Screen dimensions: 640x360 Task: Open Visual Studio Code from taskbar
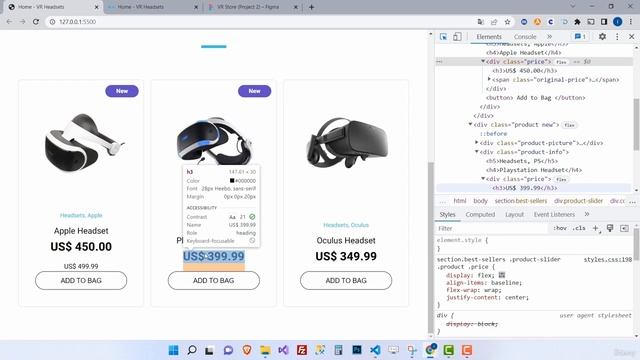click(x=375, y=350)
